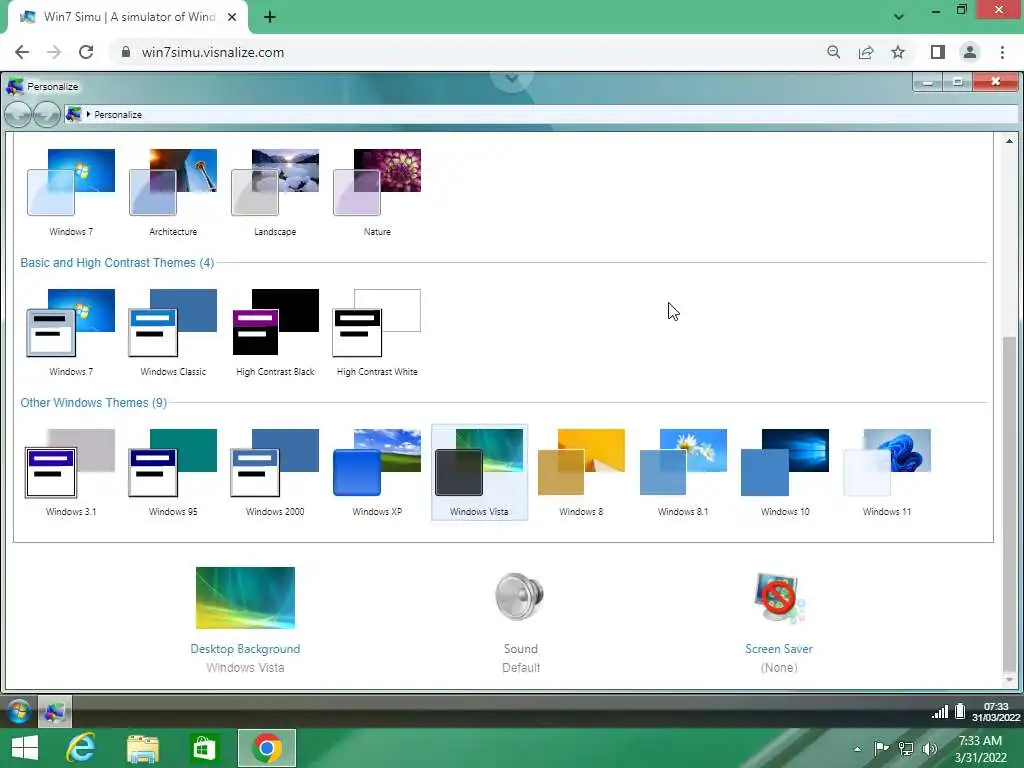Click Personalize in the simulated taskbar
The width and height of the screenshot is (1024, 768).
click(x=54, y=711)
